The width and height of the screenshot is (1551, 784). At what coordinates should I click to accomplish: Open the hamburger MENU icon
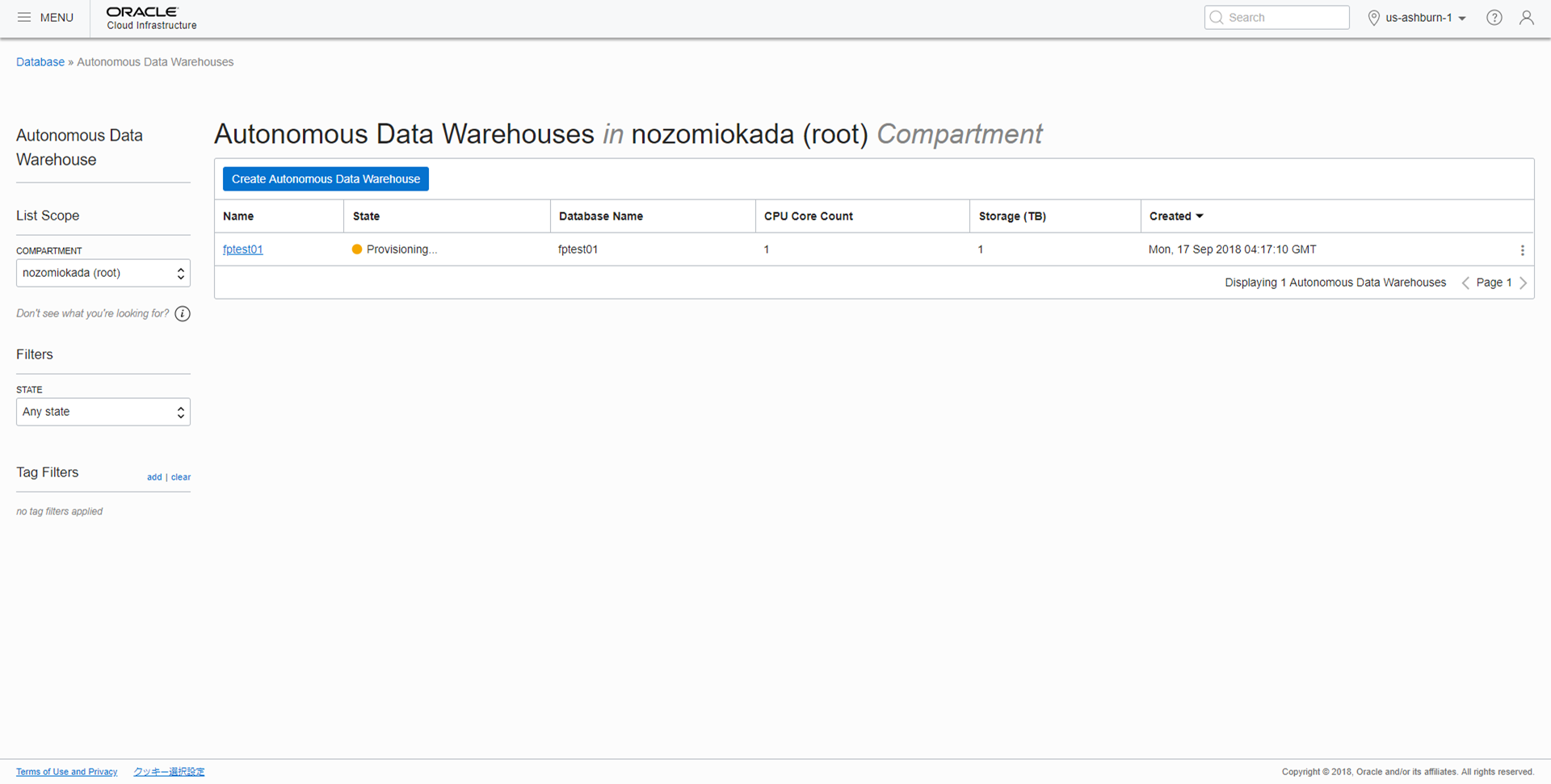point(24,17)
